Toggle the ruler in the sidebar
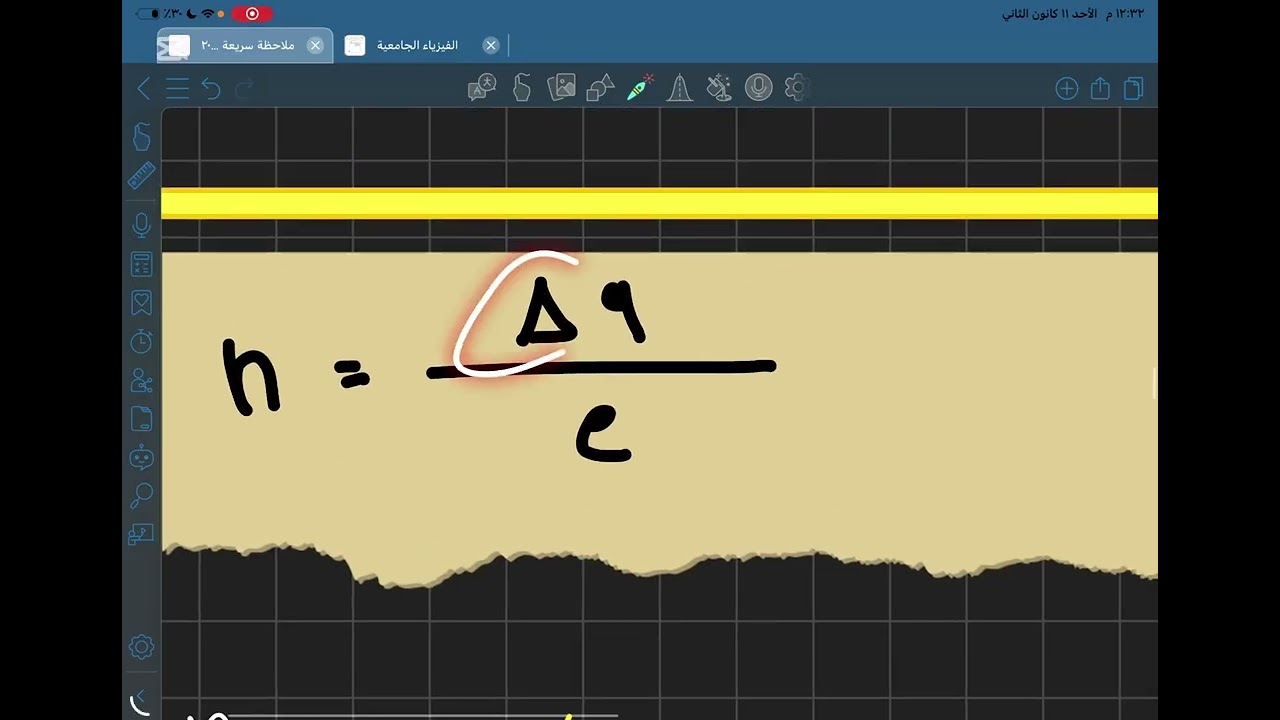 coord(141,177)
